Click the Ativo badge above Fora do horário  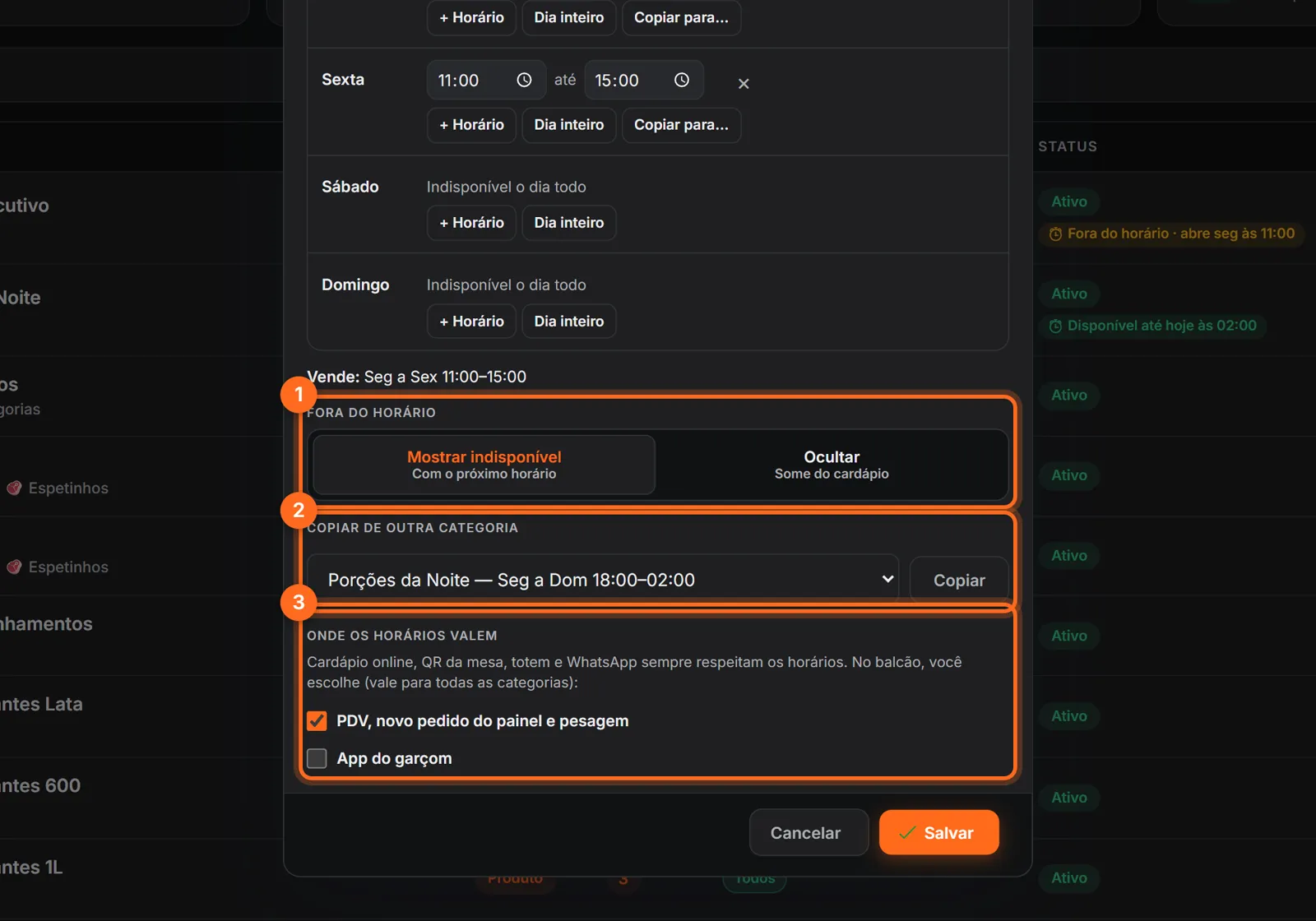pyautogui.click(x=1069, y=201)
